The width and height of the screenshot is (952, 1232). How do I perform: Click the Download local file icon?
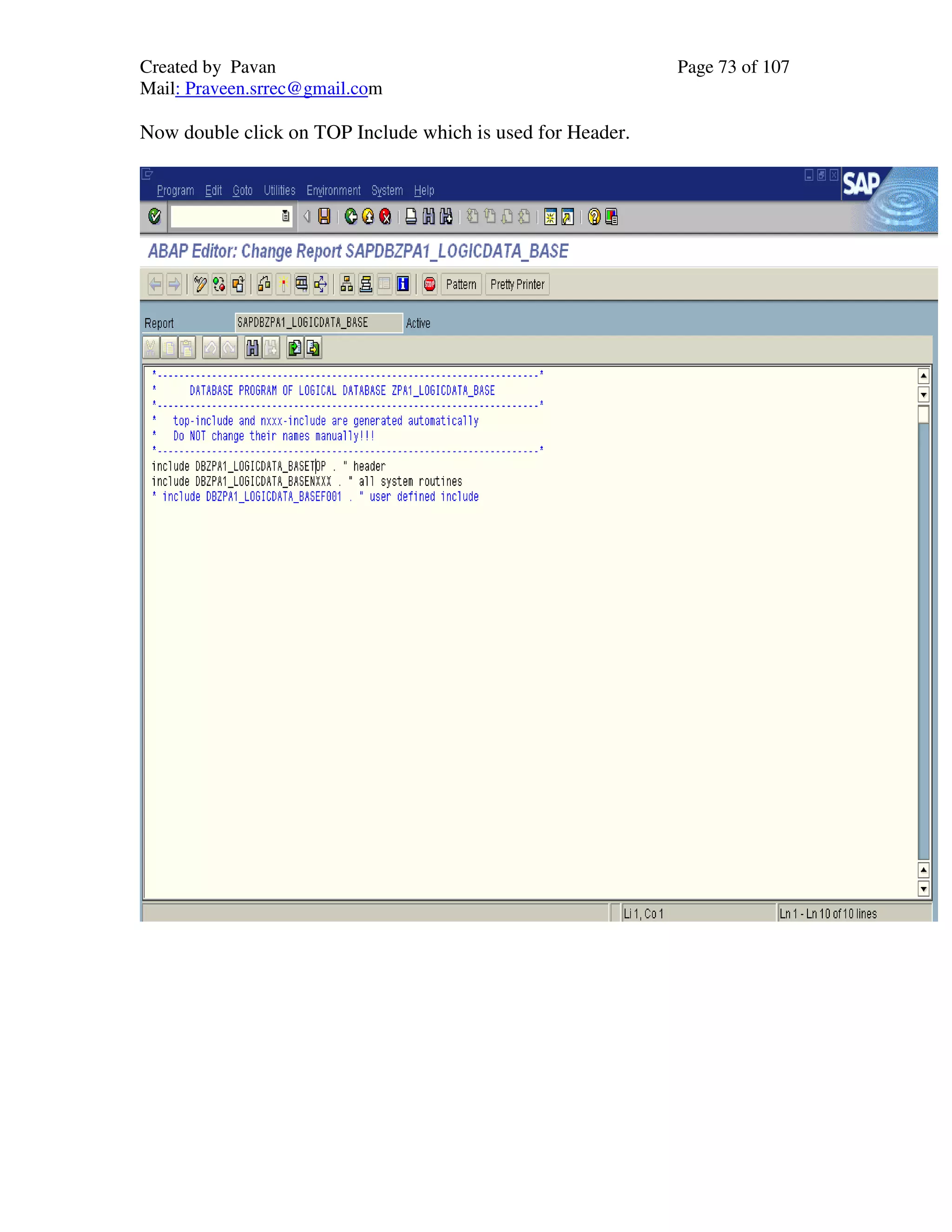click(313, 348)
